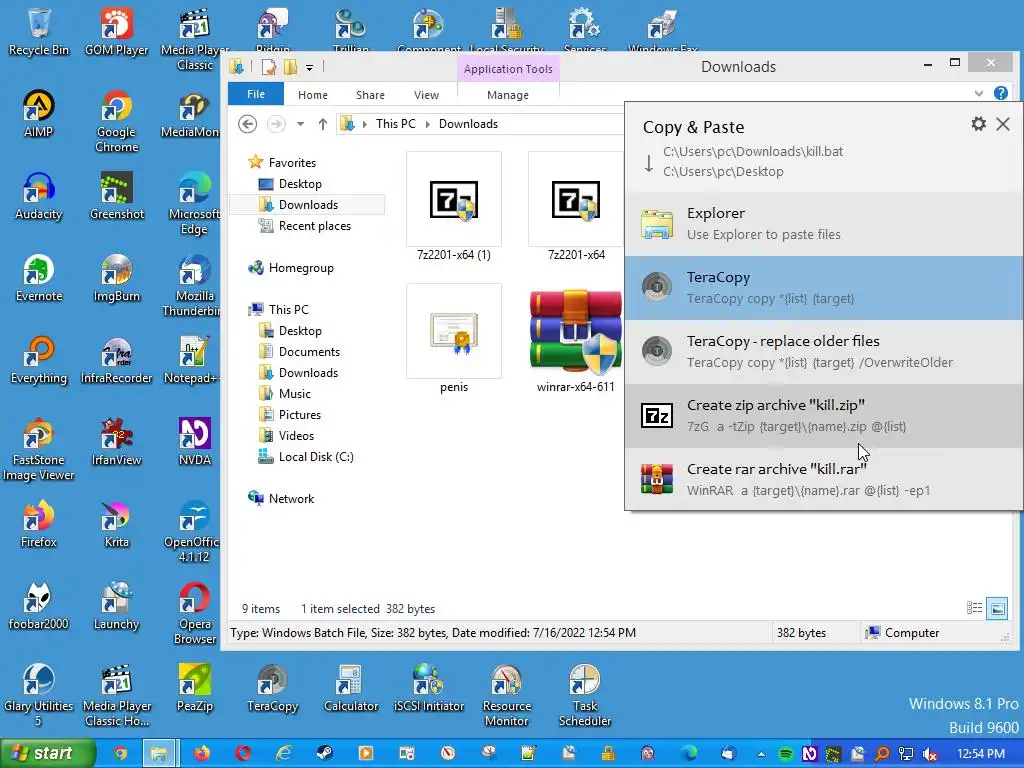Image resolution: width=1024 pixels, height=768 pixels.
Task: Select PeaZip desktop shortcut
Action: pos(195,688)
